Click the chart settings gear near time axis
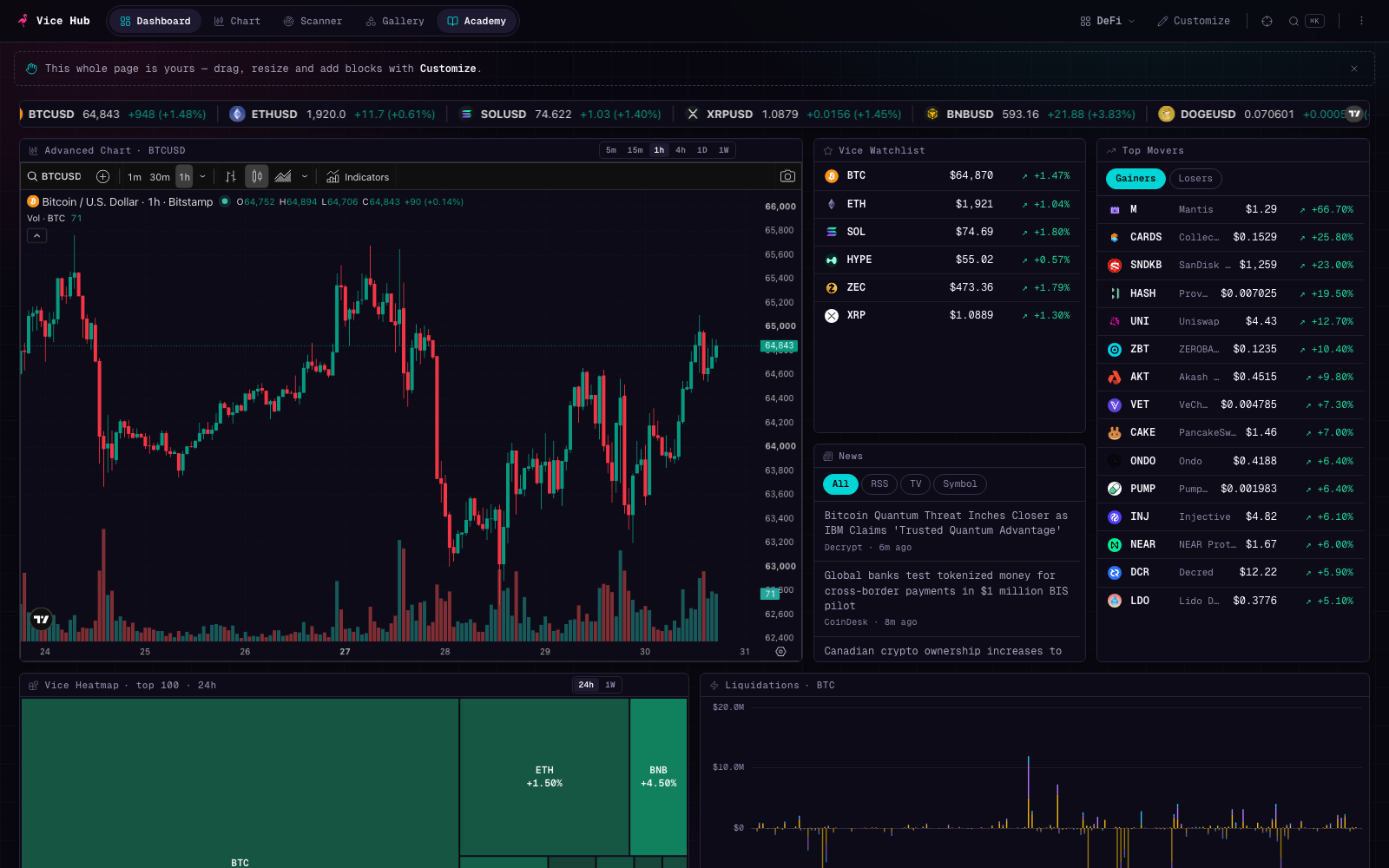Screen dimensions: 1389x868 pos(780,651)
